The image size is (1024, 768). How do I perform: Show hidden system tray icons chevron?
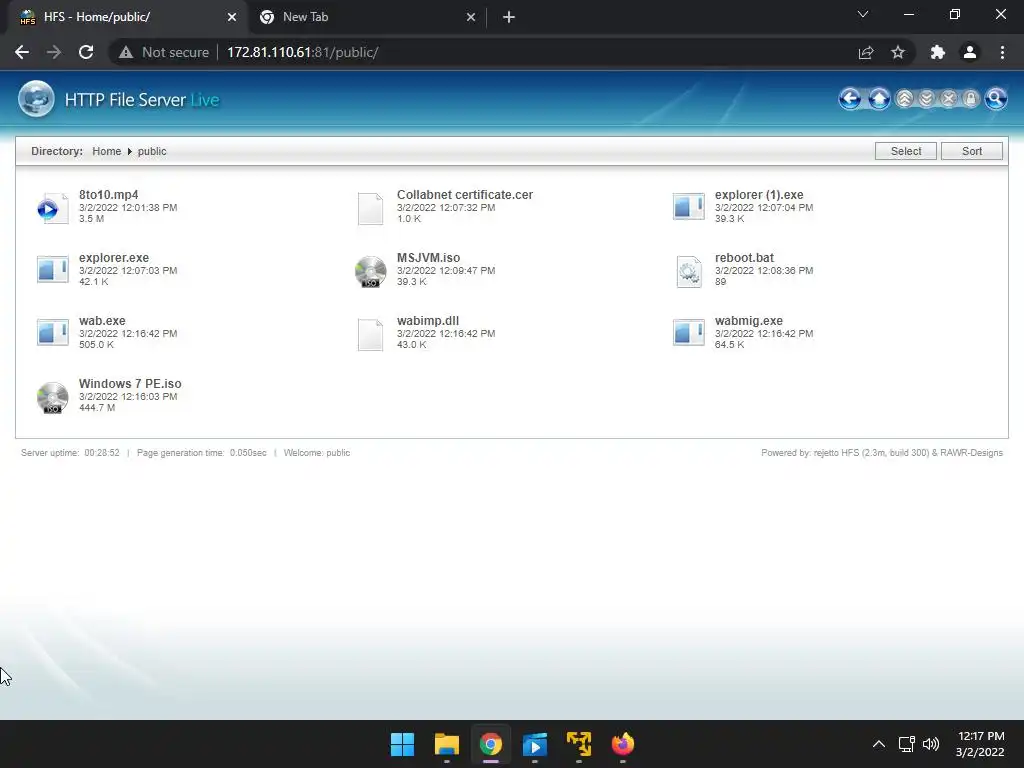(879, 744)
